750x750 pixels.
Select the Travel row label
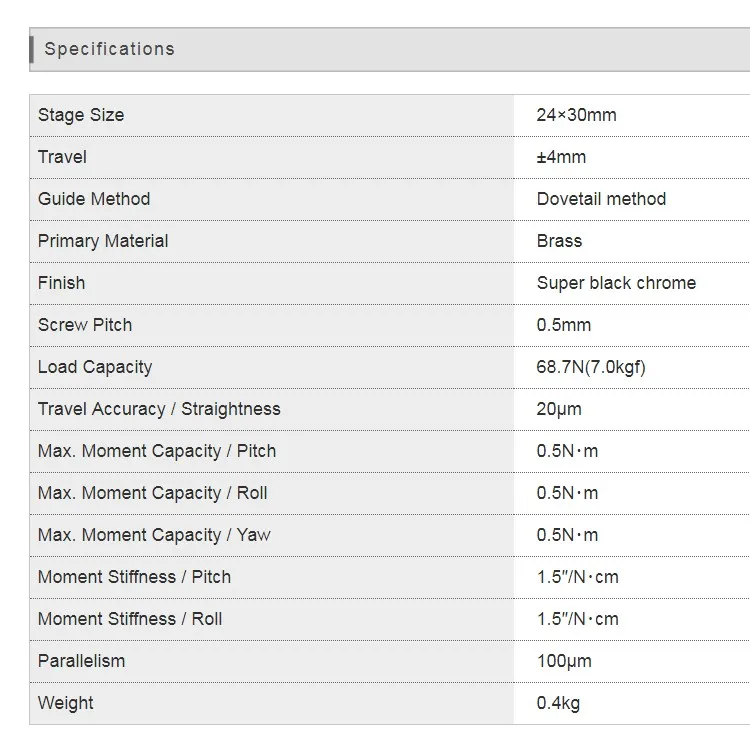click(x=62, y=157)
